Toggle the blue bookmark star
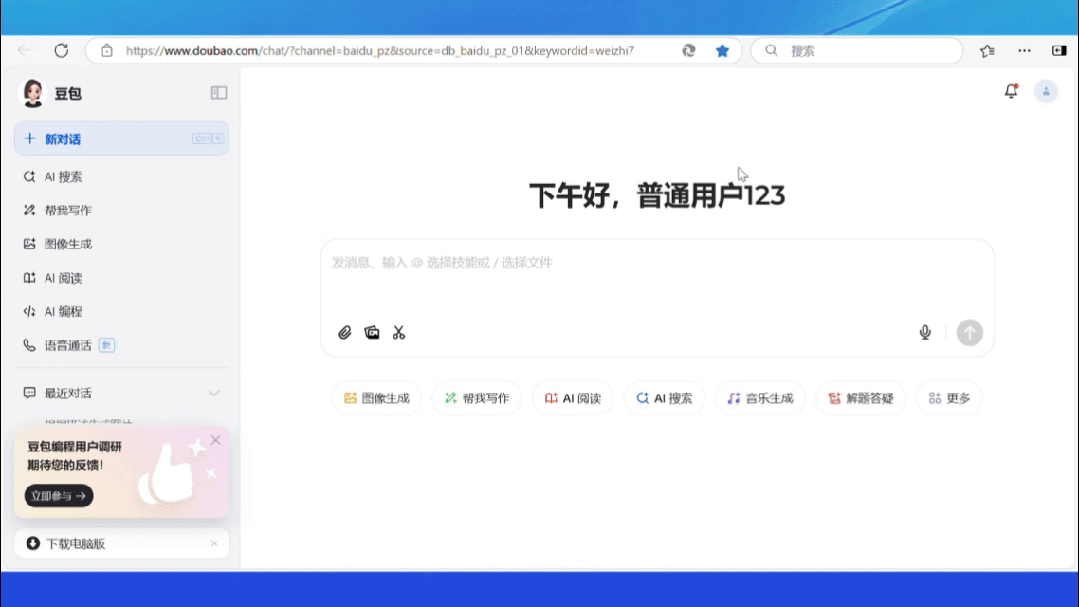 (x=722, y=50)
